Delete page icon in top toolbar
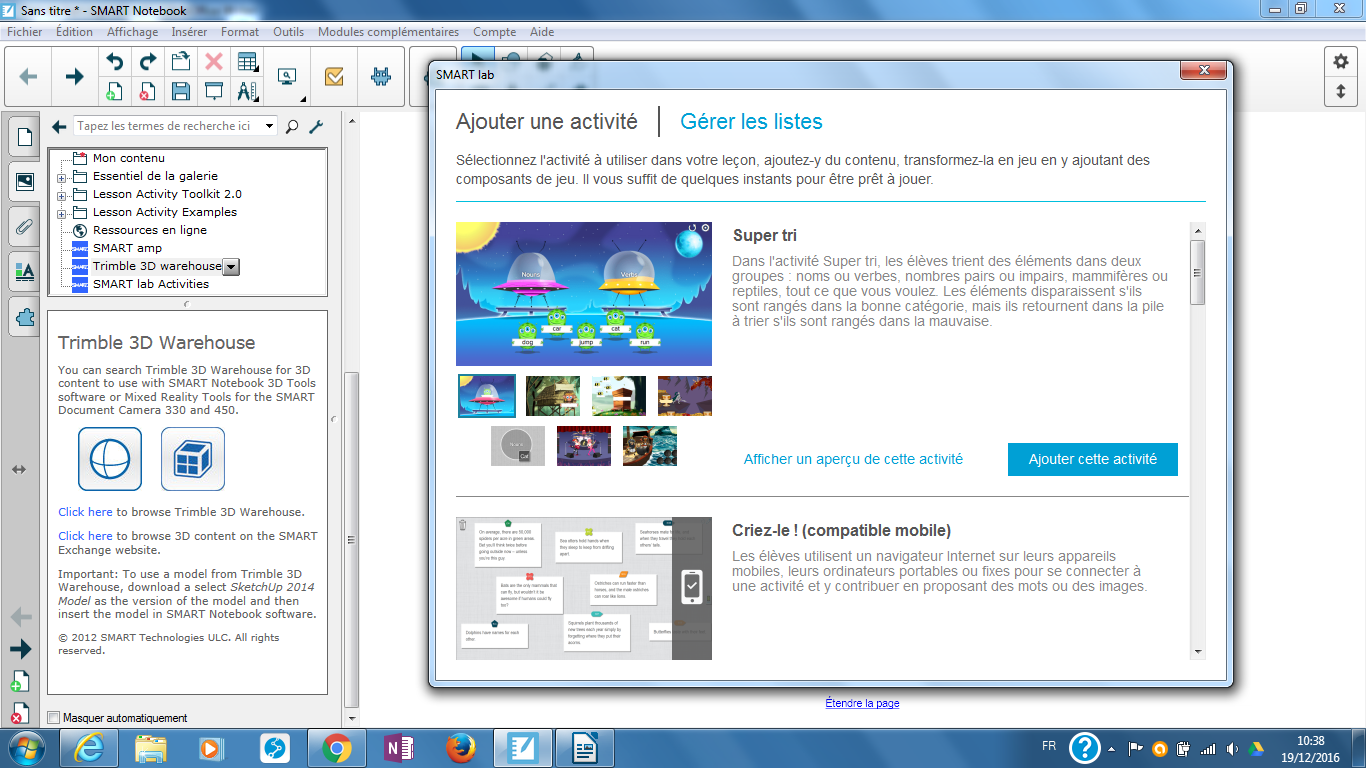The height and width of the screenshot is (768, 1366). tap(147, 92)
